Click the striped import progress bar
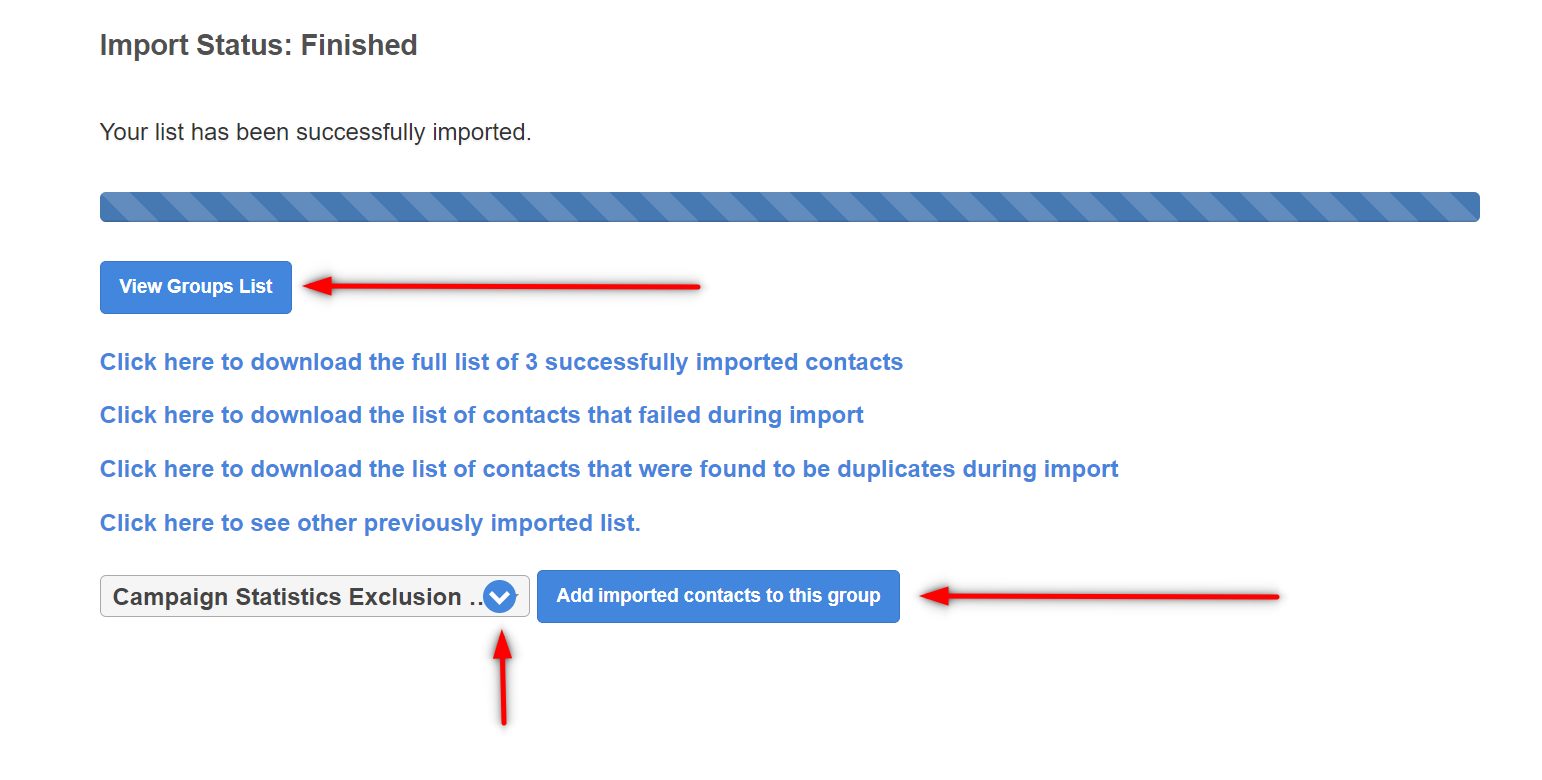Screen dimensions: 1542x780 [789, 207]
